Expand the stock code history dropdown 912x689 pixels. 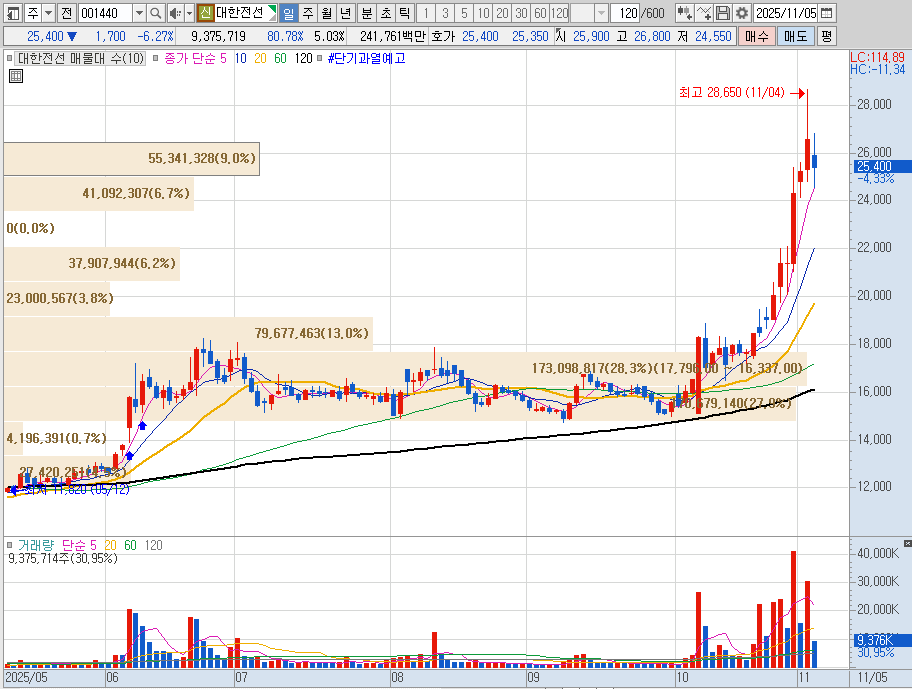pos(139,13)
